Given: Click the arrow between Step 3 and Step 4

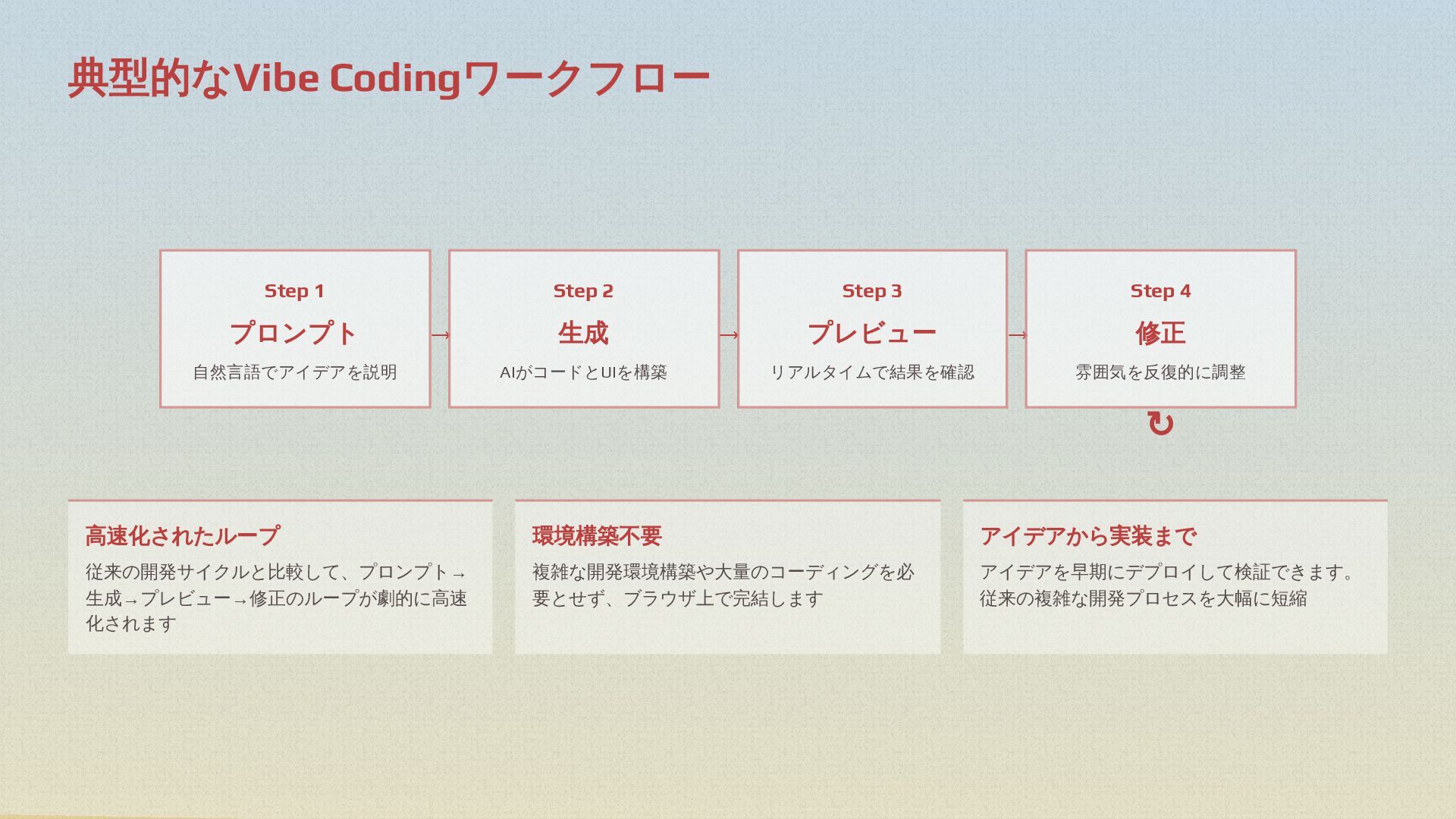Looking at the screenshot, I should [x=1017, y=335].
